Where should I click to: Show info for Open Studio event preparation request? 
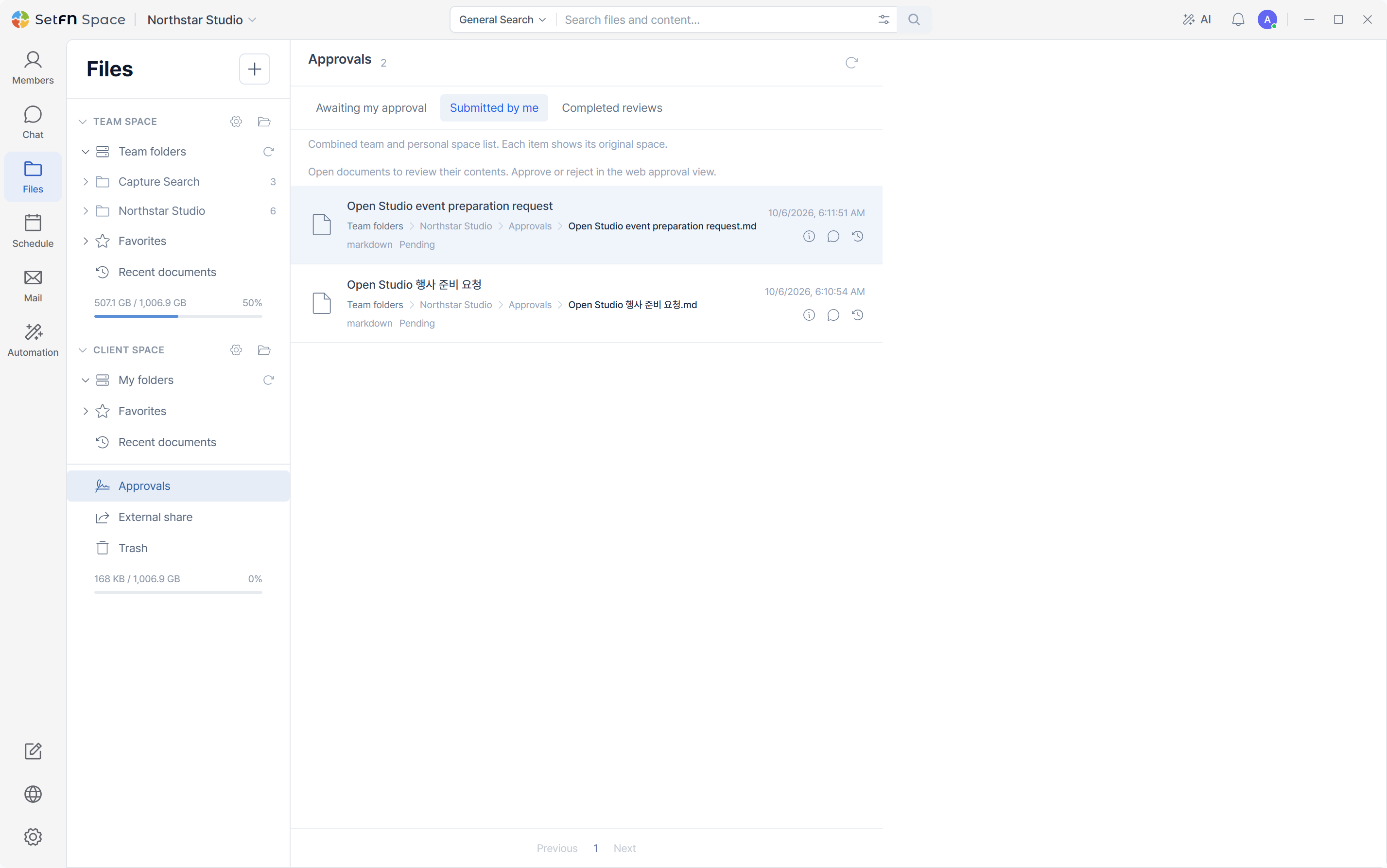tap(809, 236)
